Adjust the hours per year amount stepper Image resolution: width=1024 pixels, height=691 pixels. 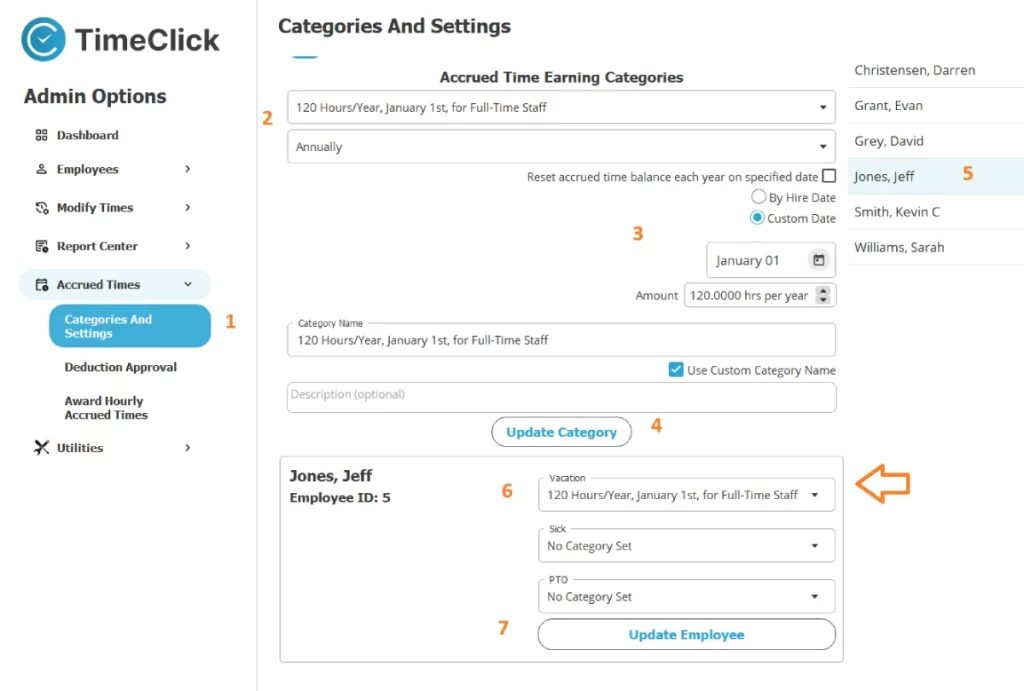[824, 295]
